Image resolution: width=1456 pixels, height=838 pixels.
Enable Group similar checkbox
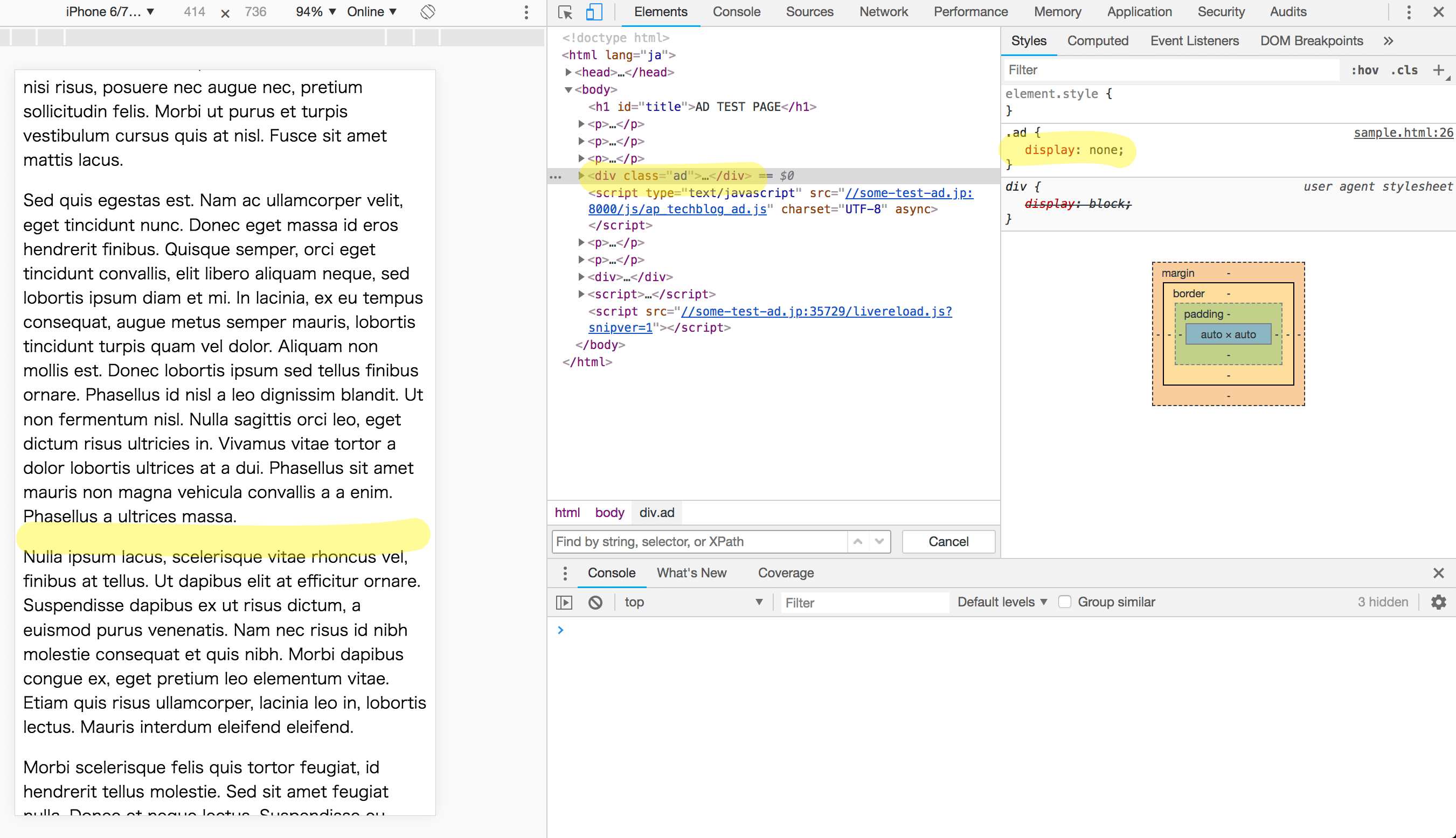(1064, 602)
